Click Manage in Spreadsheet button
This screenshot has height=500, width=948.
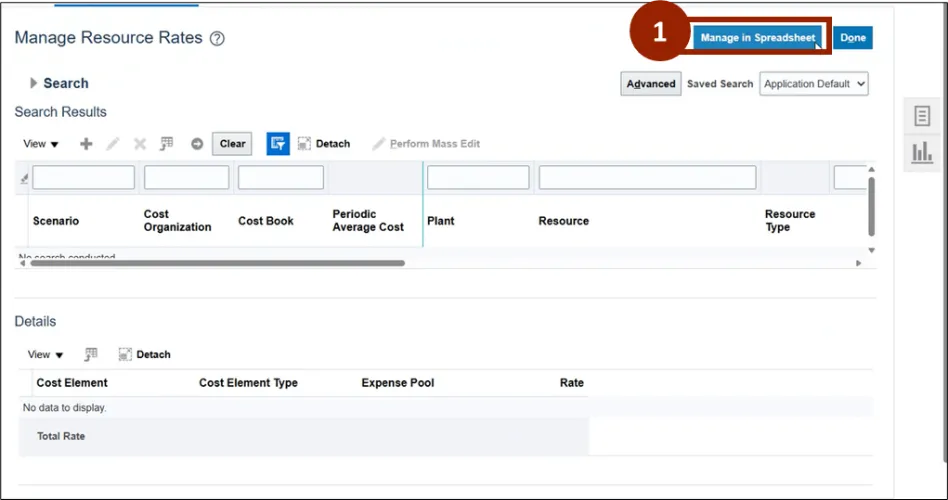tap(758, 37)
